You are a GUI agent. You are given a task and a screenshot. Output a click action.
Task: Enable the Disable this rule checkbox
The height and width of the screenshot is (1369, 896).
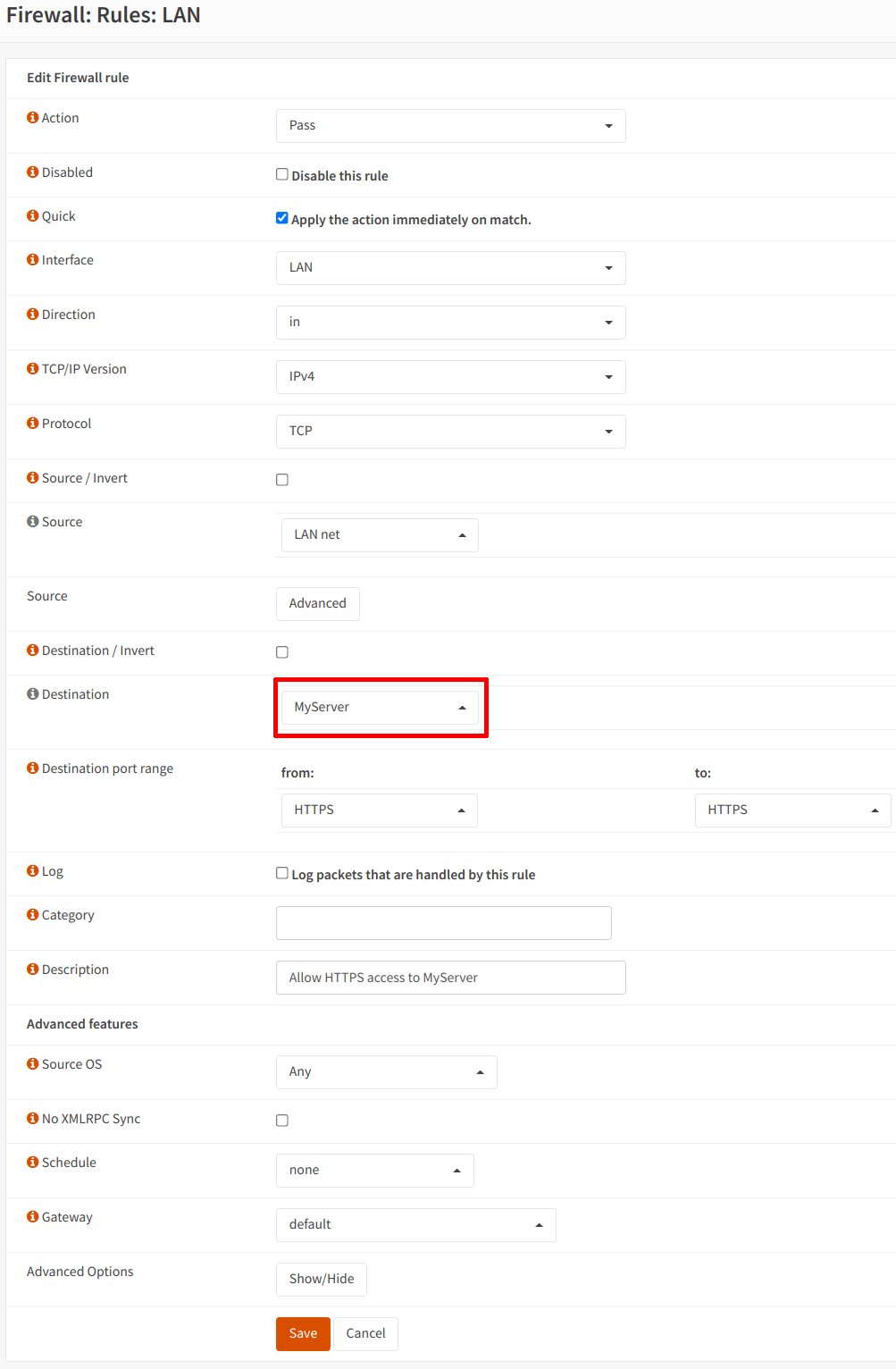tap(282, 175)
